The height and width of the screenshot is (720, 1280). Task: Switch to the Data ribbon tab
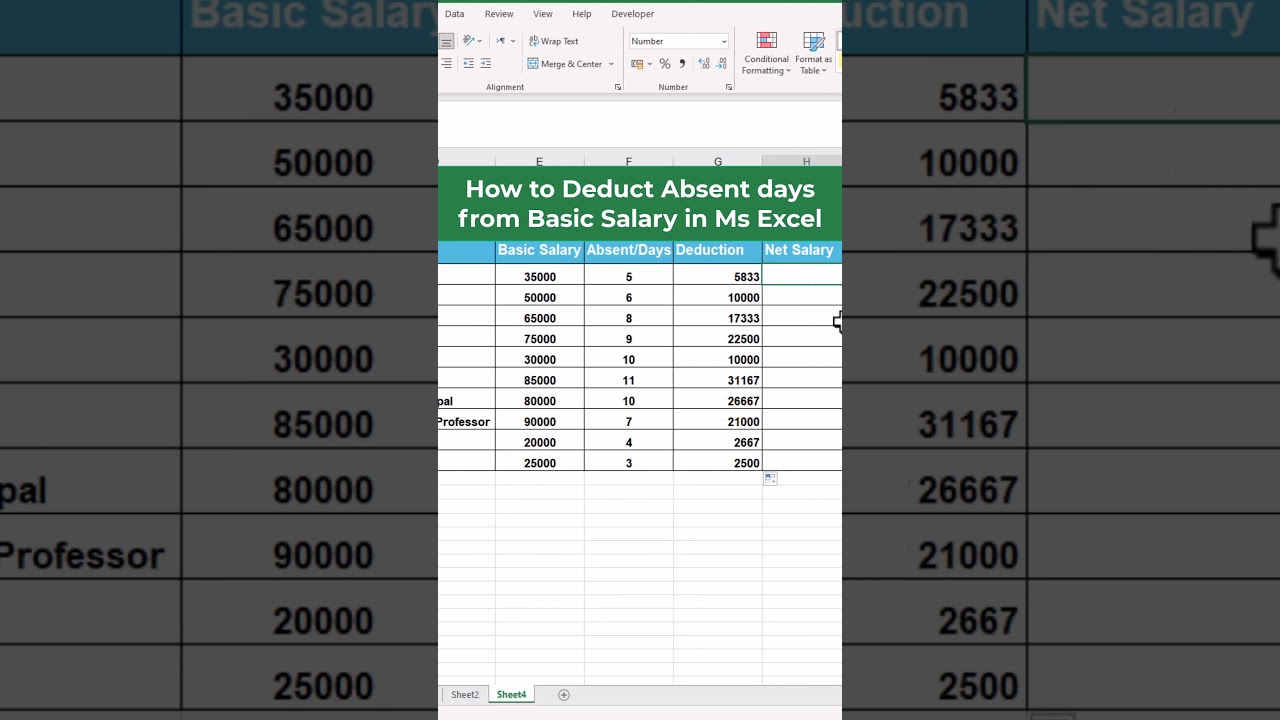tap(454, 14)
